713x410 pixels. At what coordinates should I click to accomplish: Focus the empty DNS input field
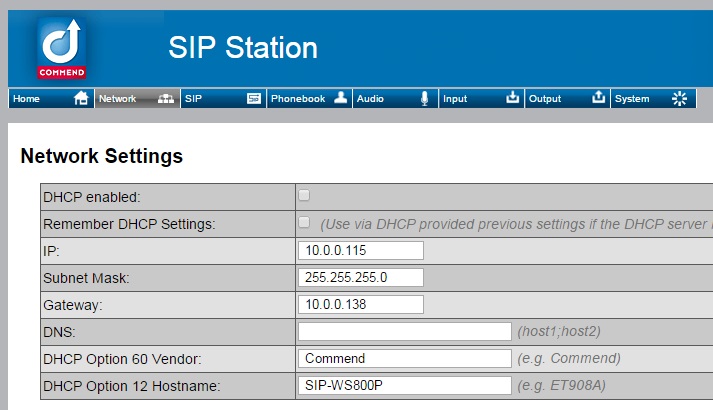pos(404,331)
